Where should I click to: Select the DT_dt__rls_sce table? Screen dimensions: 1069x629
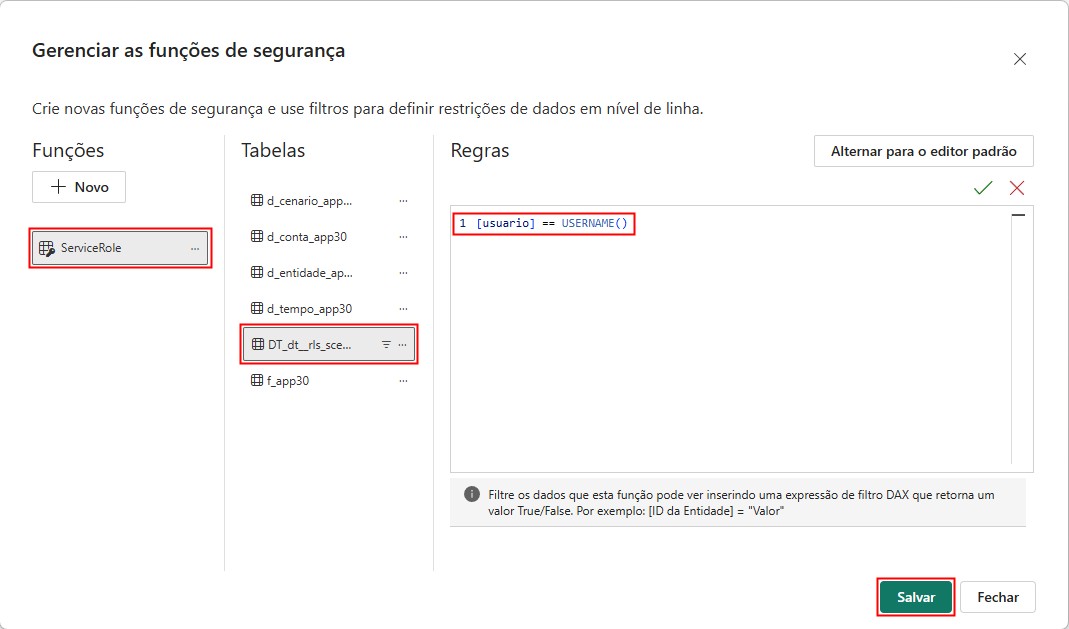point(310,344)
